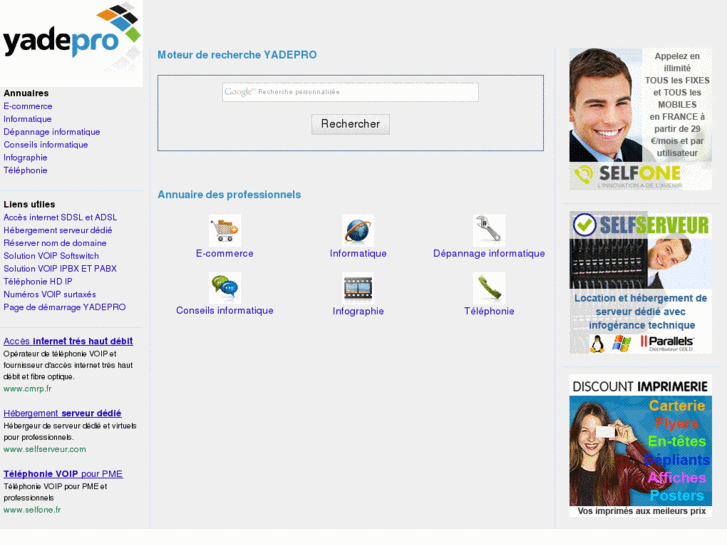Click the Rechercher button
Viewport: 727px width, 545px height.
pyautogui.click(x=350, y=124)
